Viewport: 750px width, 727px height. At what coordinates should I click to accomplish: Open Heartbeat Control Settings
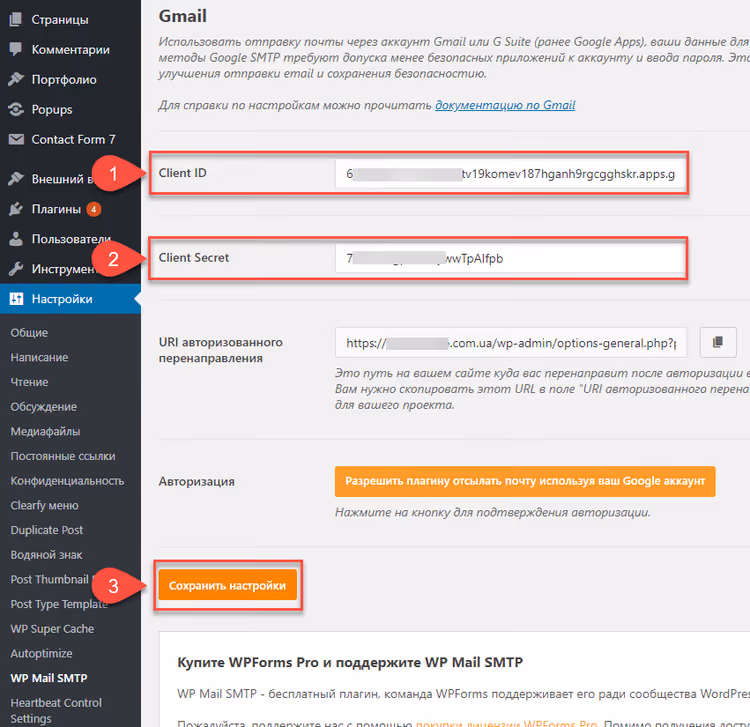coord(56,711)
